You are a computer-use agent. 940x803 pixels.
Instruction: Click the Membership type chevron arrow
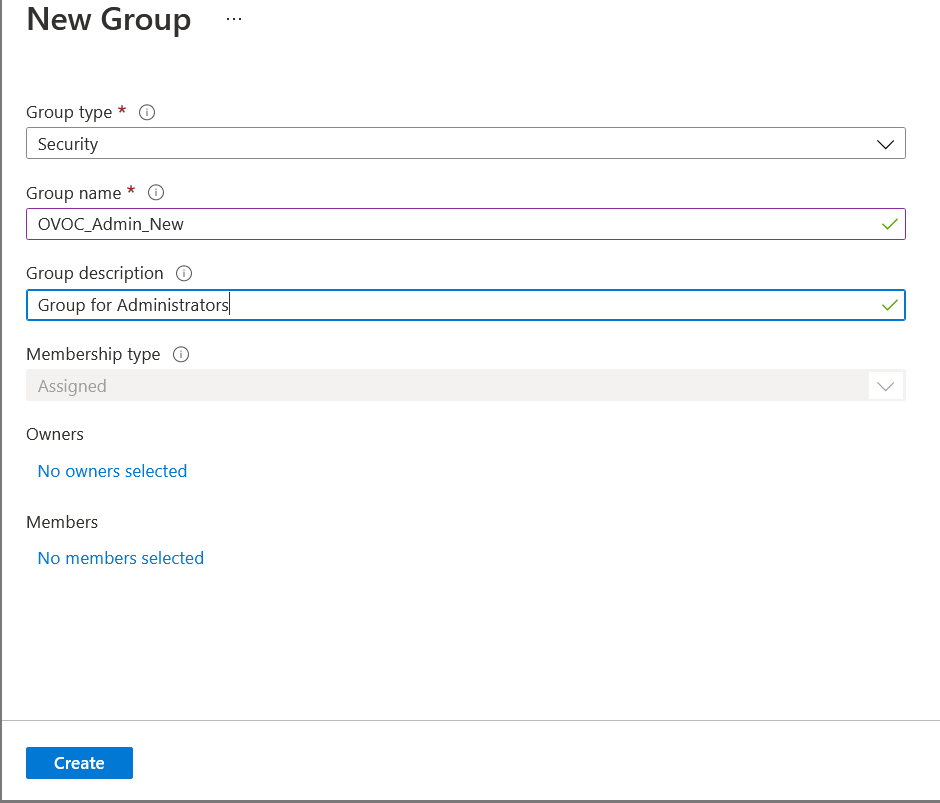(x=885, y=386)
